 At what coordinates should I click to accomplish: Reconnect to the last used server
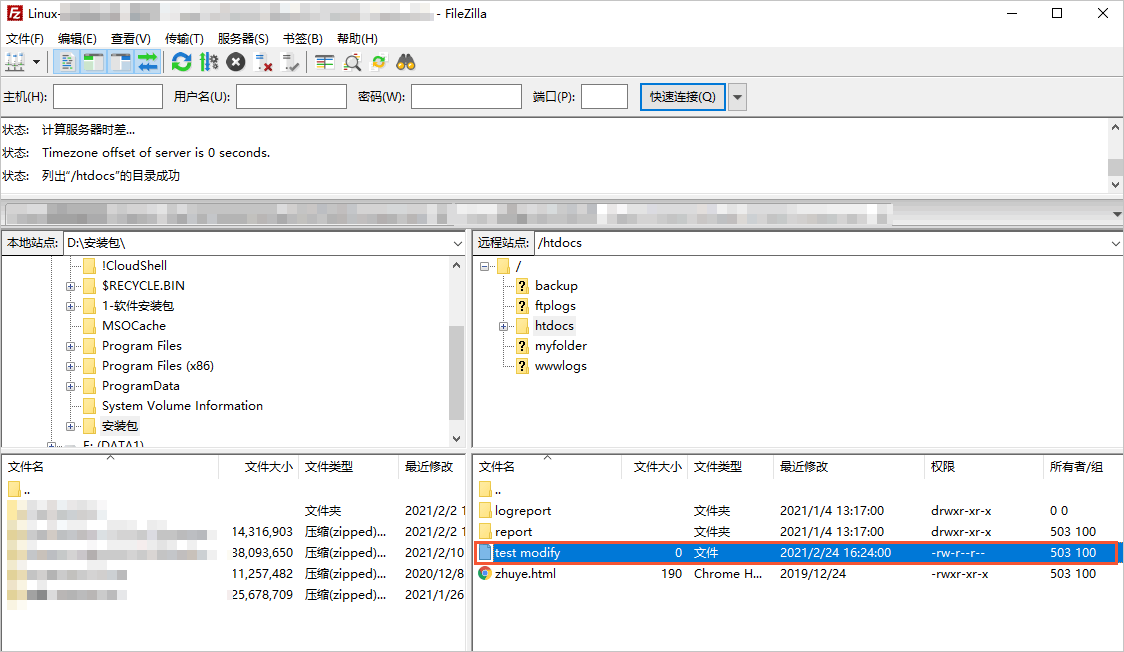[290, 62]
